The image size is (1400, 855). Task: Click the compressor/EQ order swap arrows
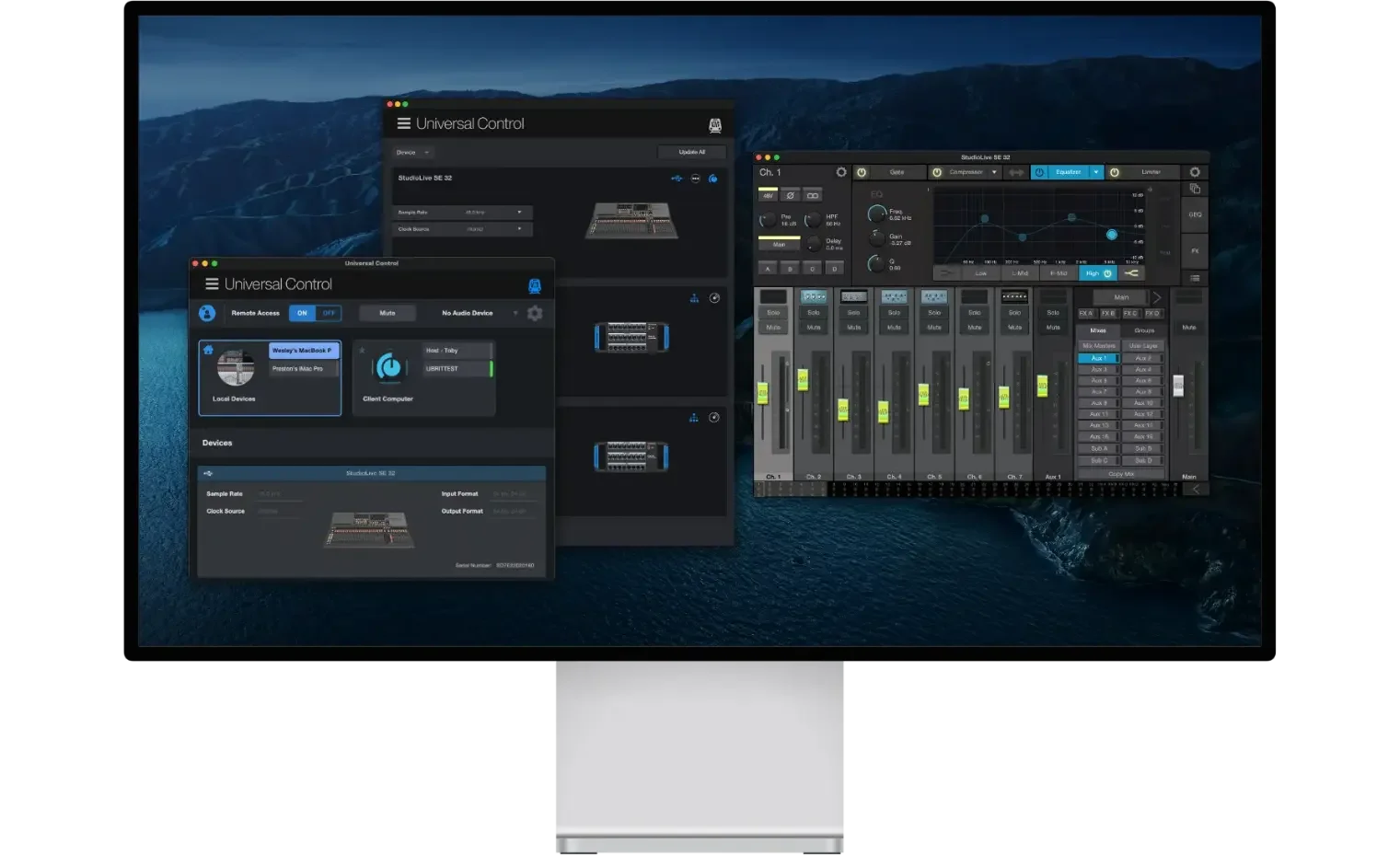point(1016,172)
